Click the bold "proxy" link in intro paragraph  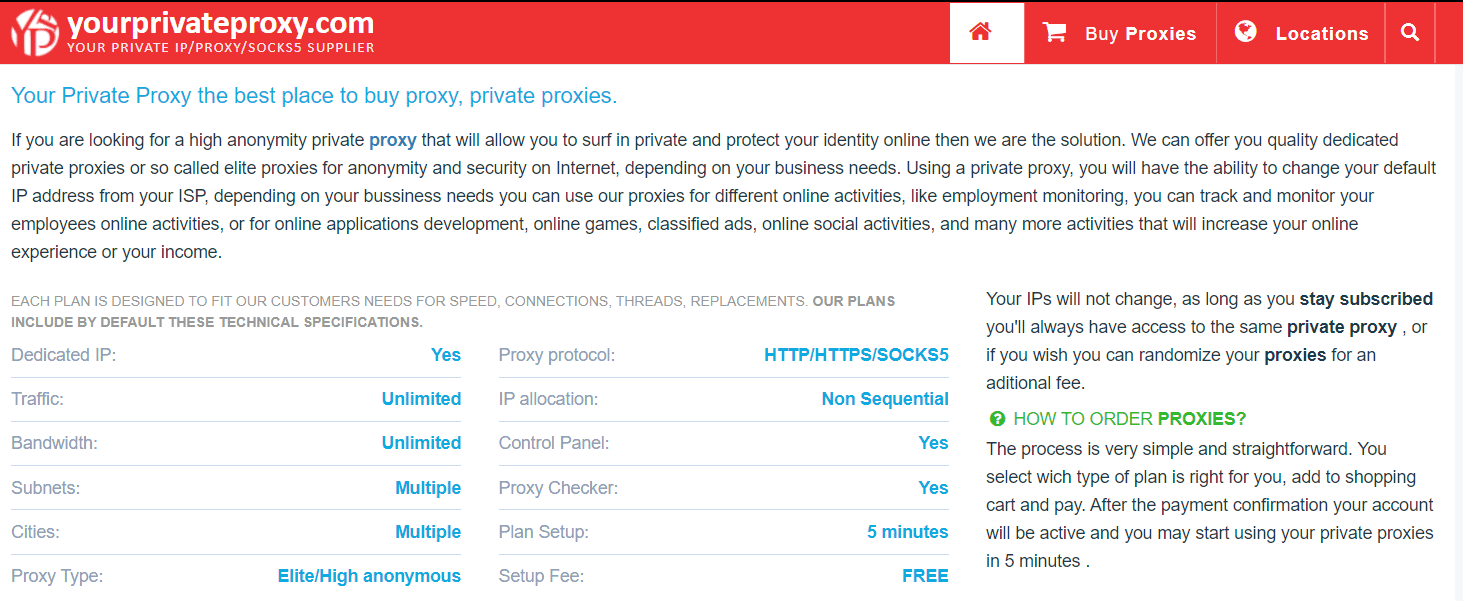[x=392, y=140]
